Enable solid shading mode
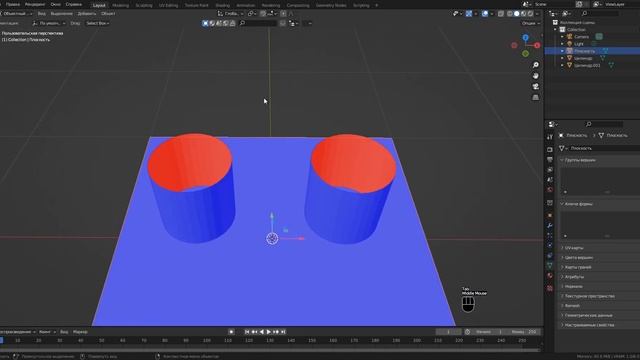Image resolution: width=640 pixels, height=360 pixels. tap(517, 13)
